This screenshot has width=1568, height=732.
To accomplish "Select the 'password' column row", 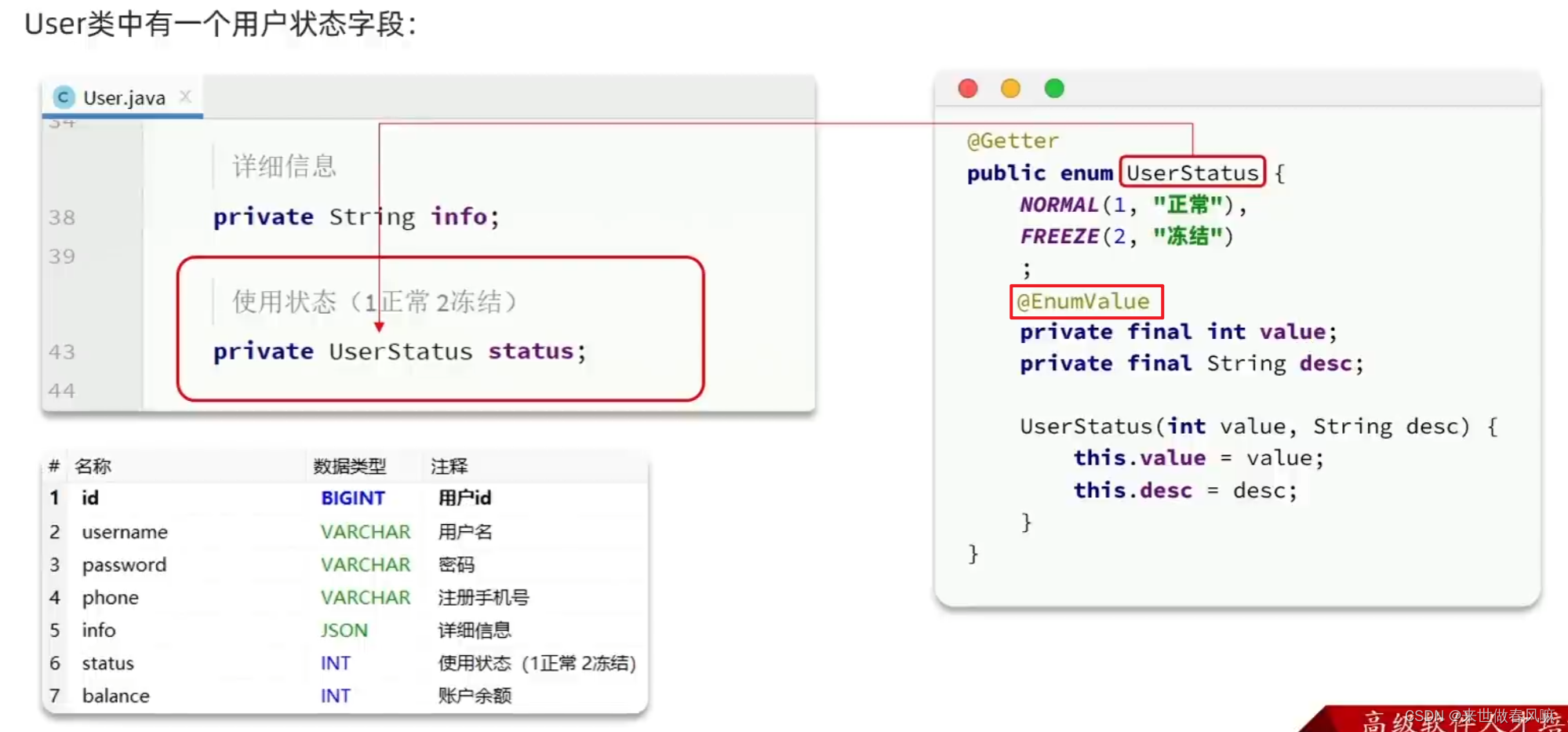I will point(345,565).
